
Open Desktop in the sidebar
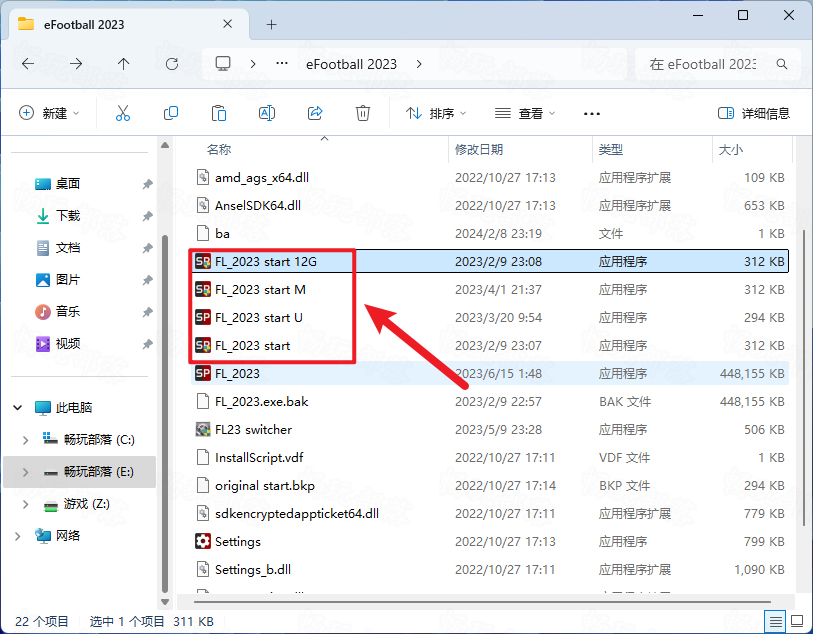pos(67,184)
